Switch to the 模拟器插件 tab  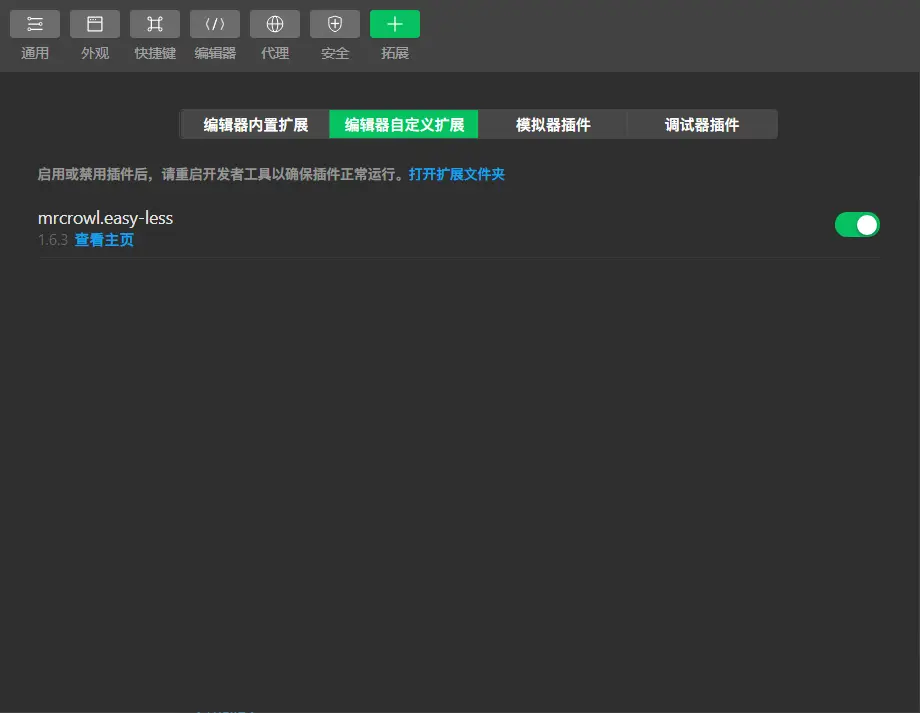tap(553, 125)
